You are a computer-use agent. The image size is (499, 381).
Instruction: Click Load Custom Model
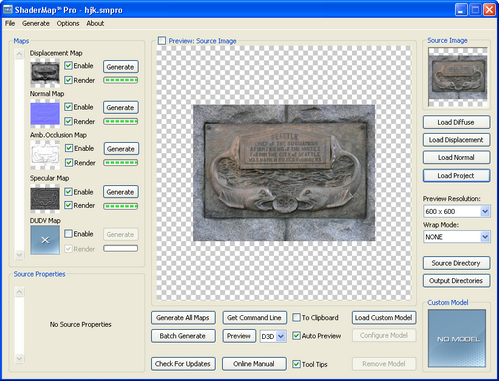coord(384,318)
